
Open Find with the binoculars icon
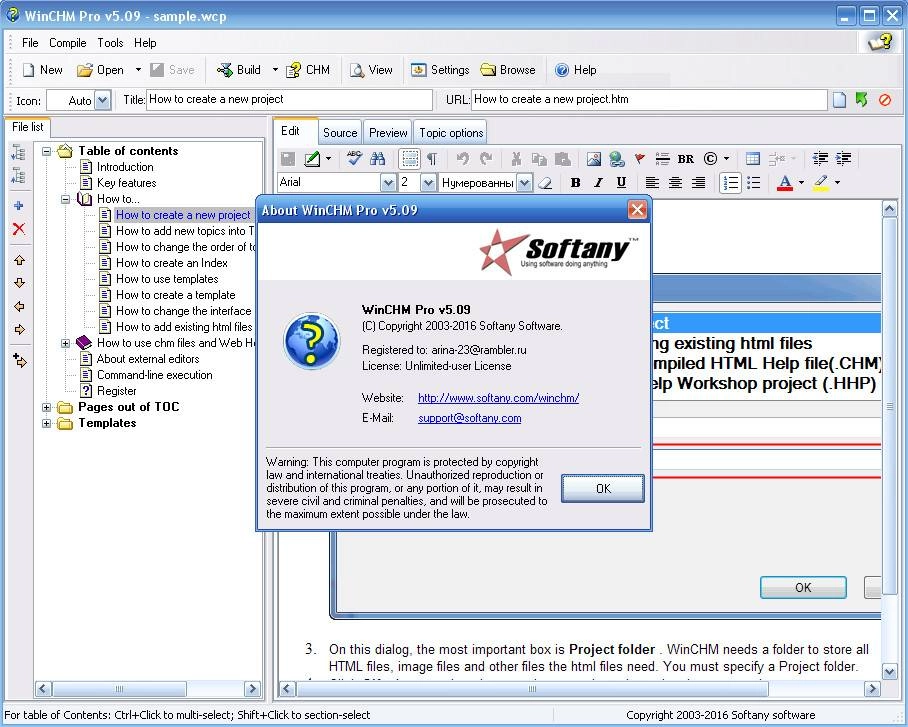coord(378,158)
